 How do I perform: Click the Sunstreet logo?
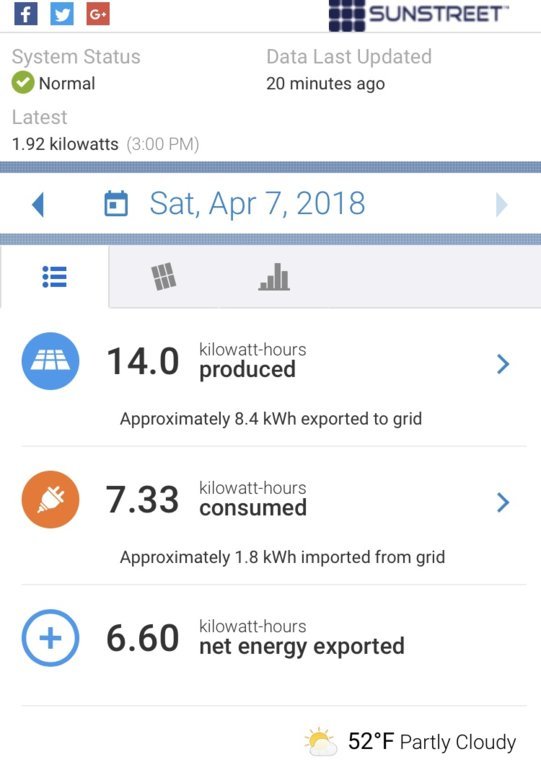tap(419, 15)
